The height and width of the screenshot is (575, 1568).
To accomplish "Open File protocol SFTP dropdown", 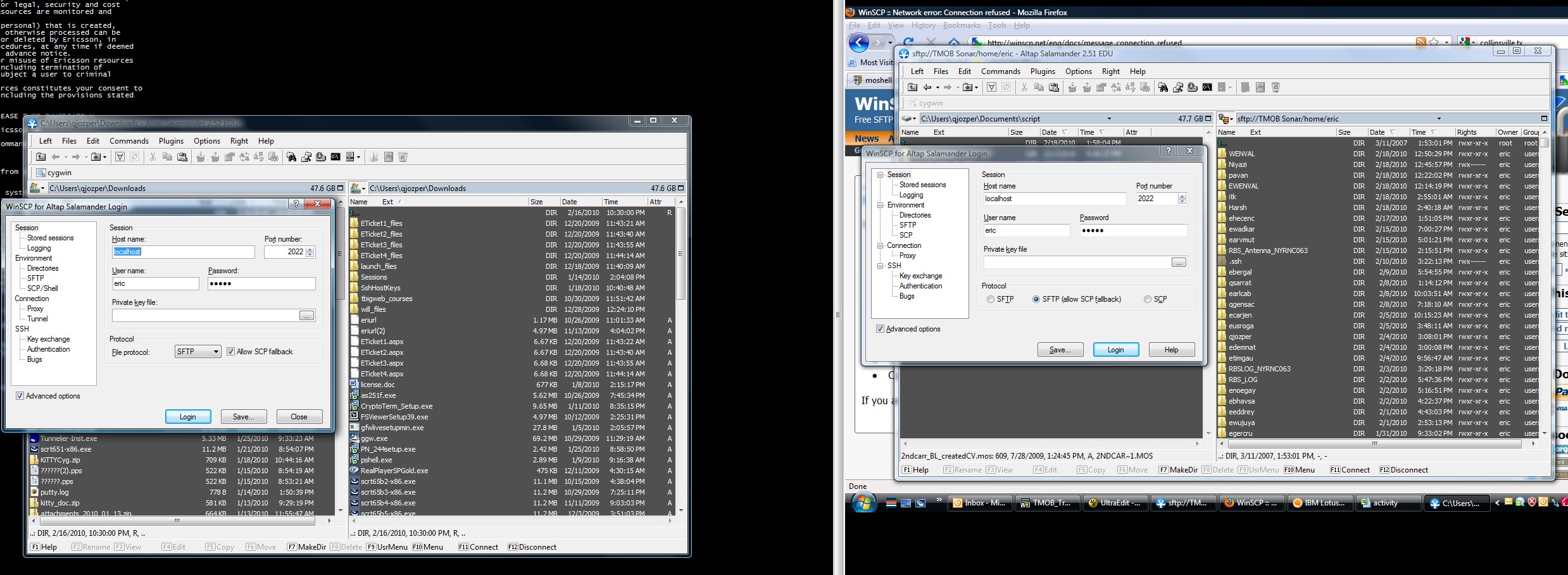I will click(198, 352).
